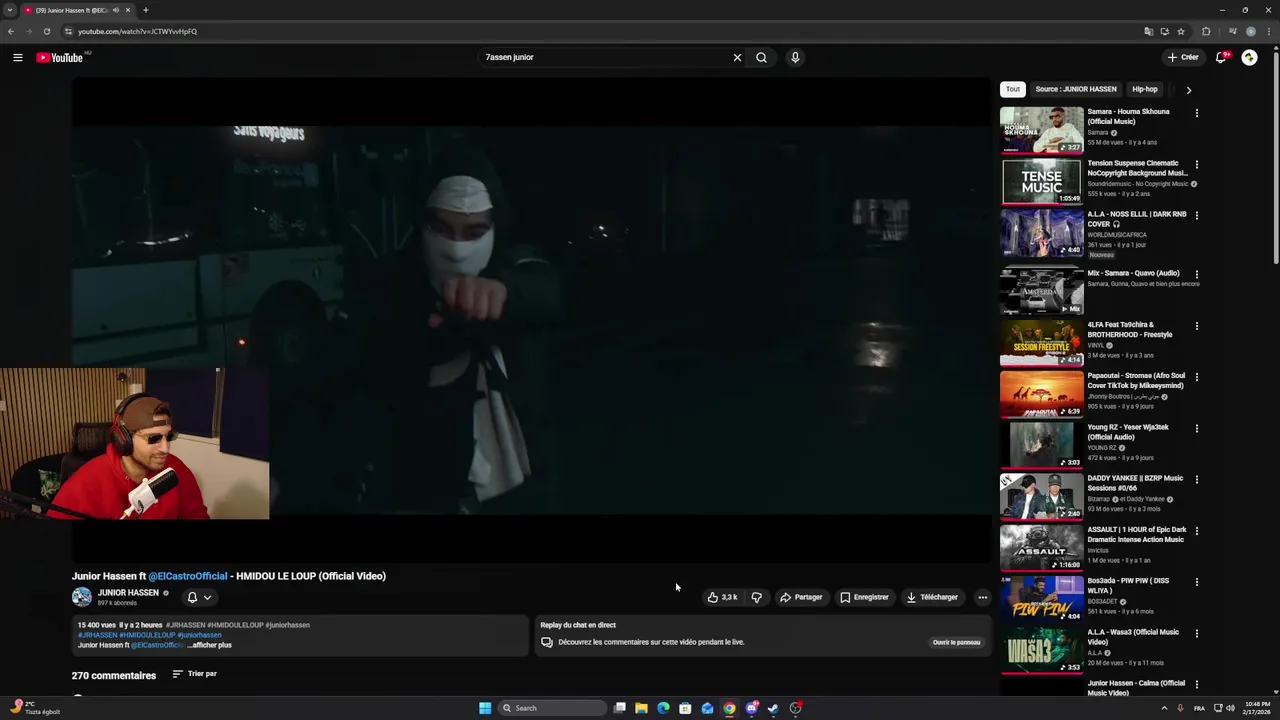Open the JUNIOR HASSEN channel name link
Viewport: 1280px width, 720px height.
[x=128, y=593]
